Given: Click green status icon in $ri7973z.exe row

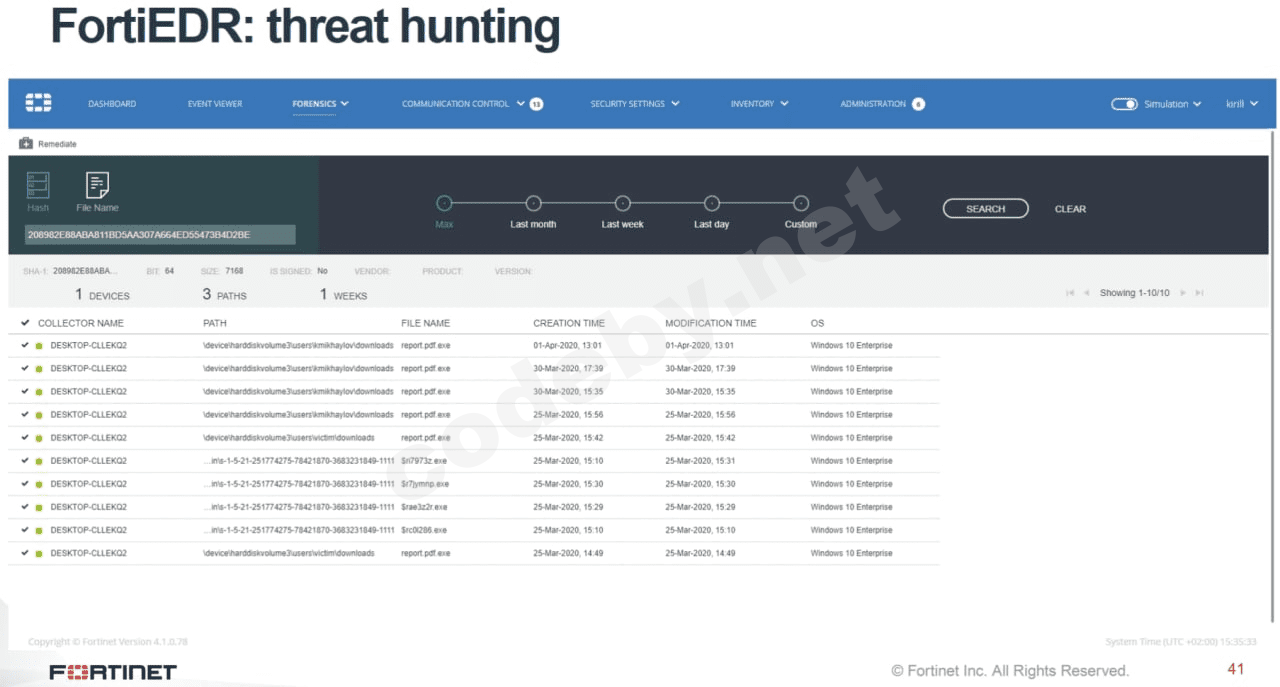Looking at the screenshot, I should [39, 461].
